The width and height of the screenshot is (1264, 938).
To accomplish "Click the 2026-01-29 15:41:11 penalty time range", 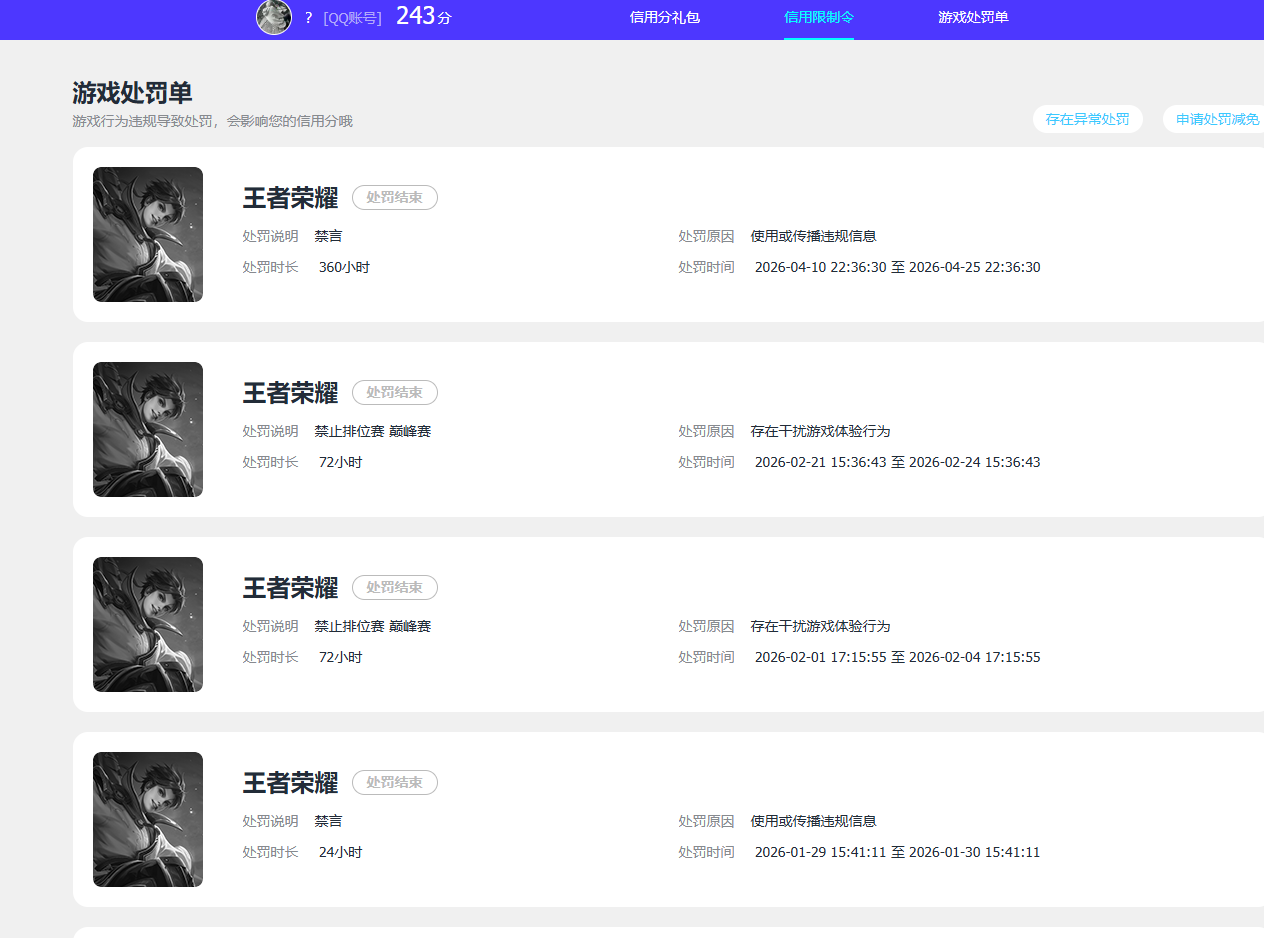I will (897, 853).
